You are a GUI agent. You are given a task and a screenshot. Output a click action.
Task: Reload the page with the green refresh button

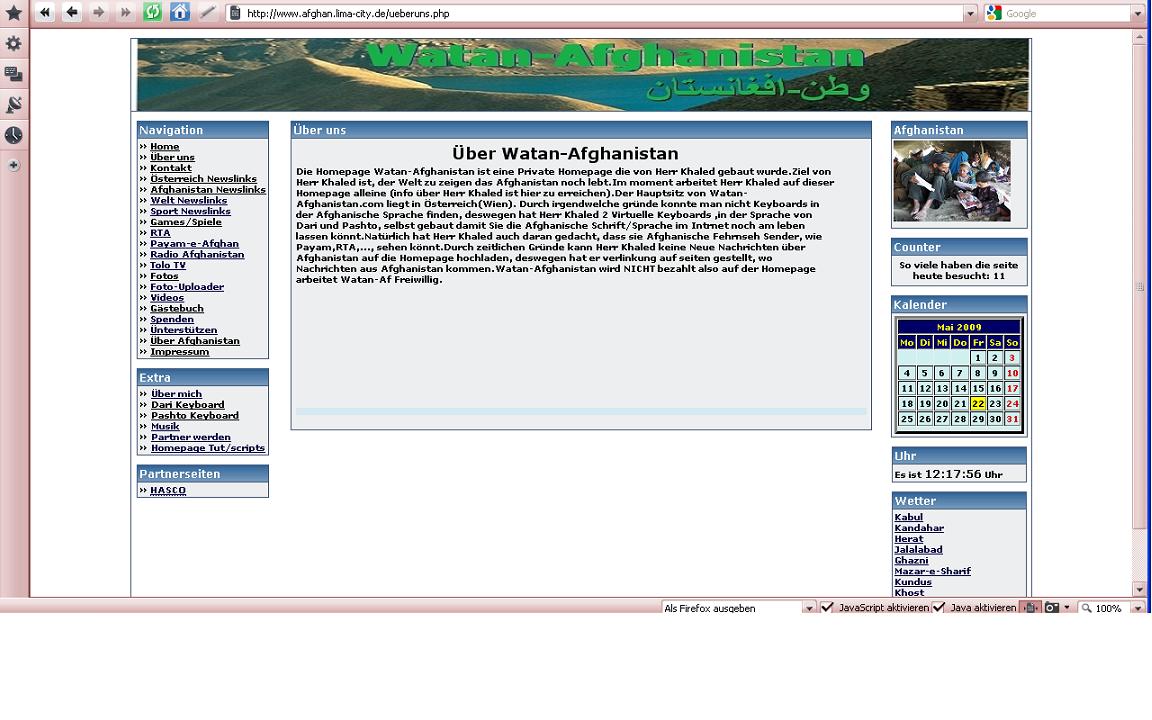tap(153, 12)
